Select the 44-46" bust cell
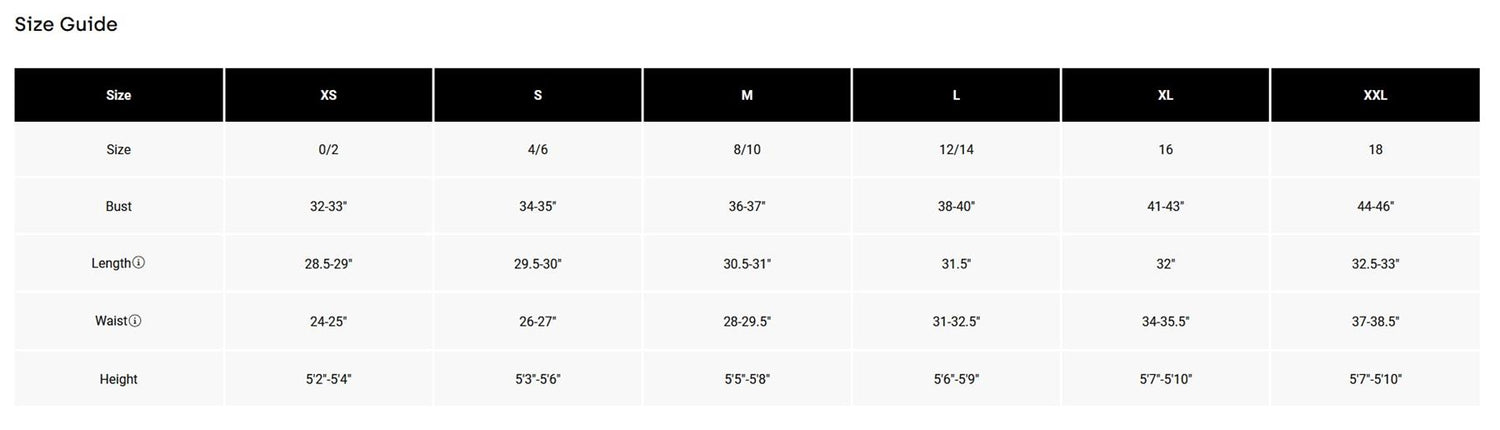Image resolution: width=1500 pixels, height=430 pixels. tap(1375, 206)
